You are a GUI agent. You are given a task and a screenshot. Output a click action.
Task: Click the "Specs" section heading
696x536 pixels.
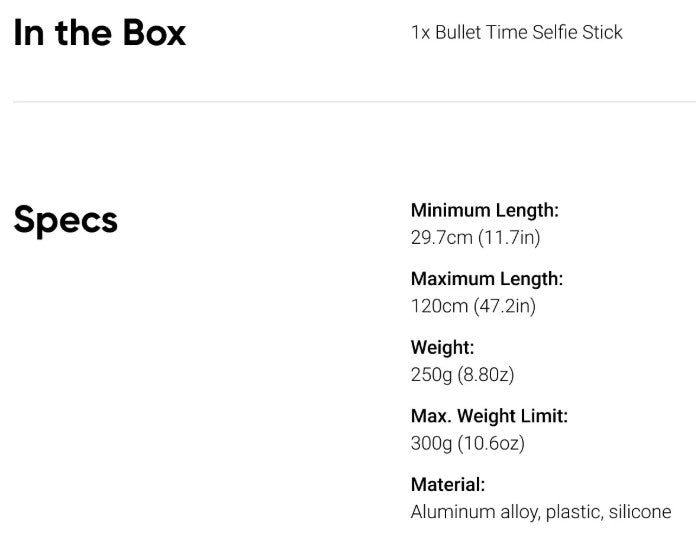point(65,220)
